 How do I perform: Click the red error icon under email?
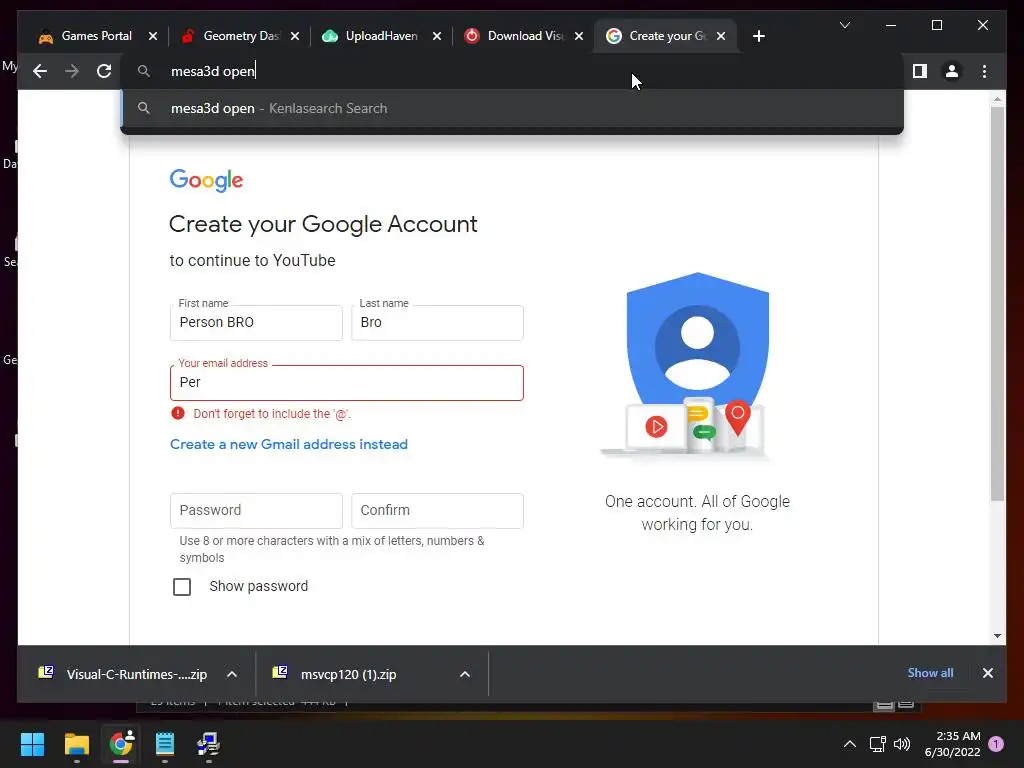(x=178, y=413)
